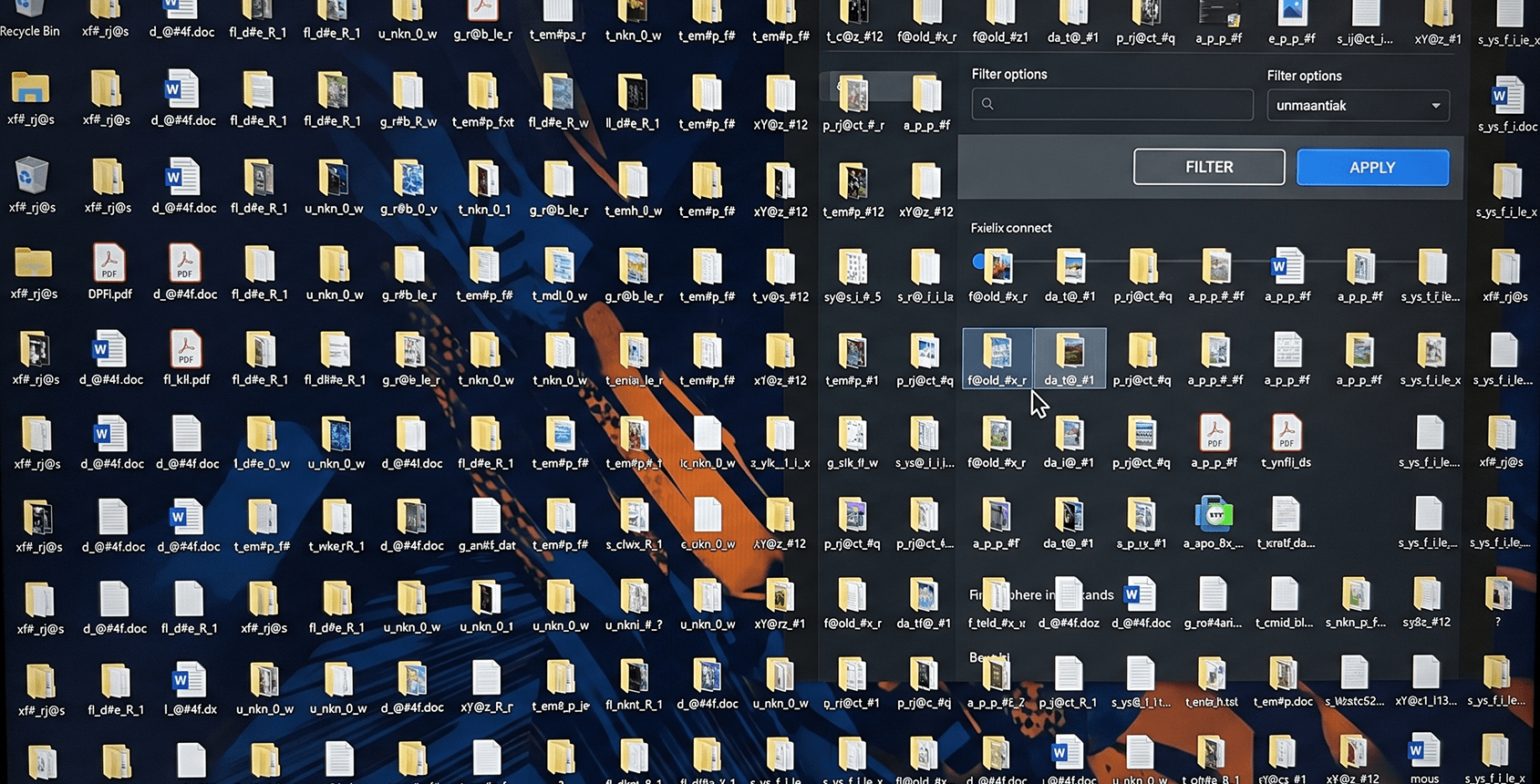The height and width of the screenshot is (784, 1540).
Task: Select the t_ynfli_ds PDF icon
Action: click(x=1286, y=433)
